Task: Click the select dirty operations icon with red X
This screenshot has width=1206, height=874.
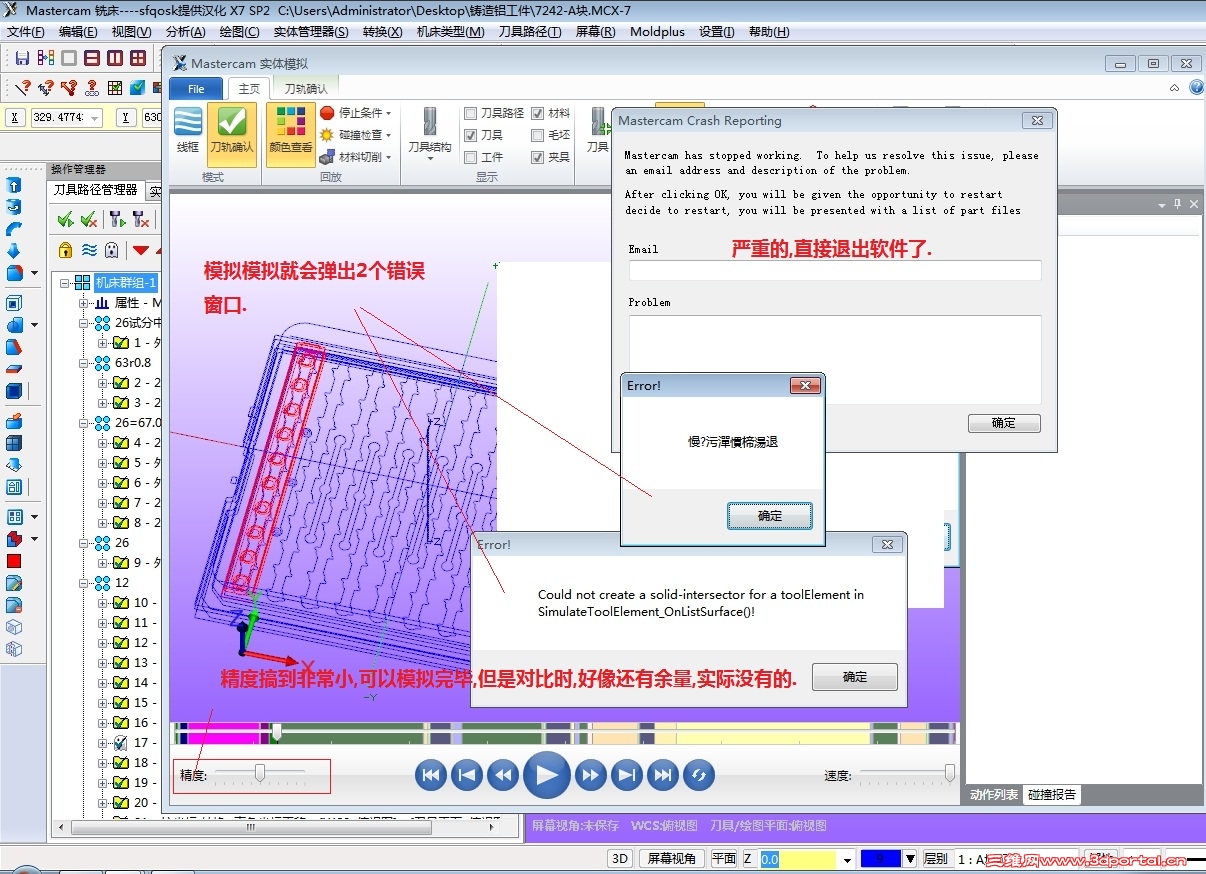Action: click(90, 220)
